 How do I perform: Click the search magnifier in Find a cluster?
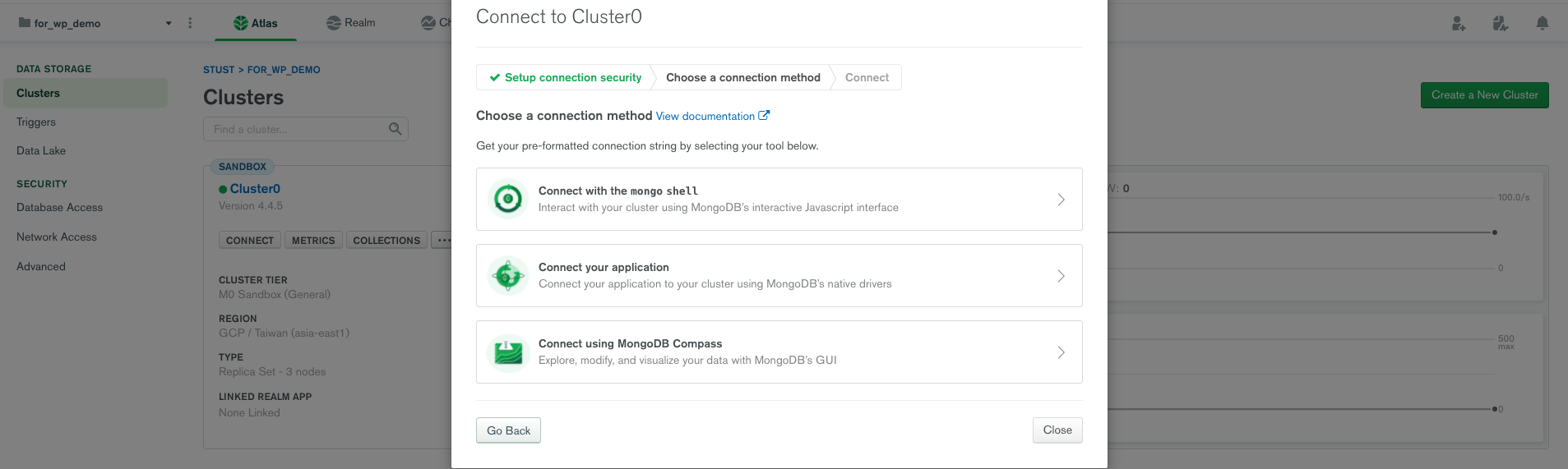395,129
